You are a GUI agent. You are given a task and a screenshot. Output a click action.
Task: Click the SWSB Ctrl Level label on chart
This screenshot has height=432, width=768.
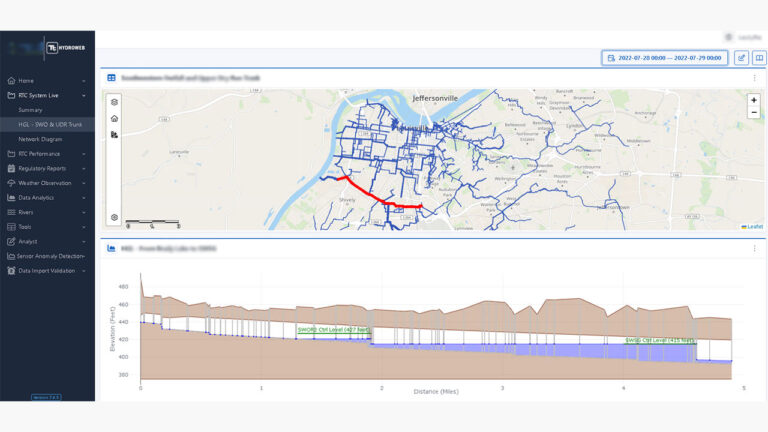pos(660,340)
